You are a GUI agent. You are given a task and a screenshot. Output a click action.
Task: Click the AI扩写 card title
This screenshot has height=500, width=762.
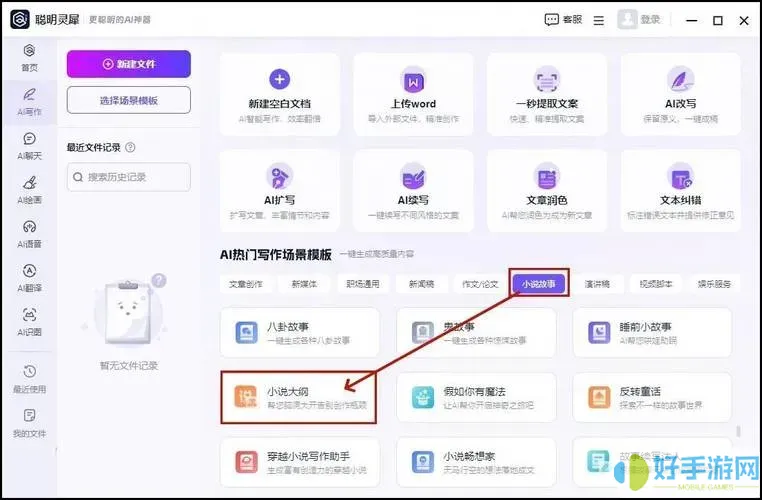click(x=279, y=200)
